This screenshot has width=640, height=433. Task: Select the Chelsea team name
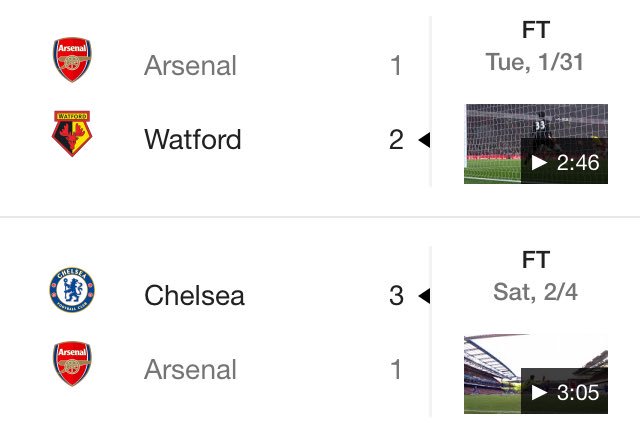(194, 295)
